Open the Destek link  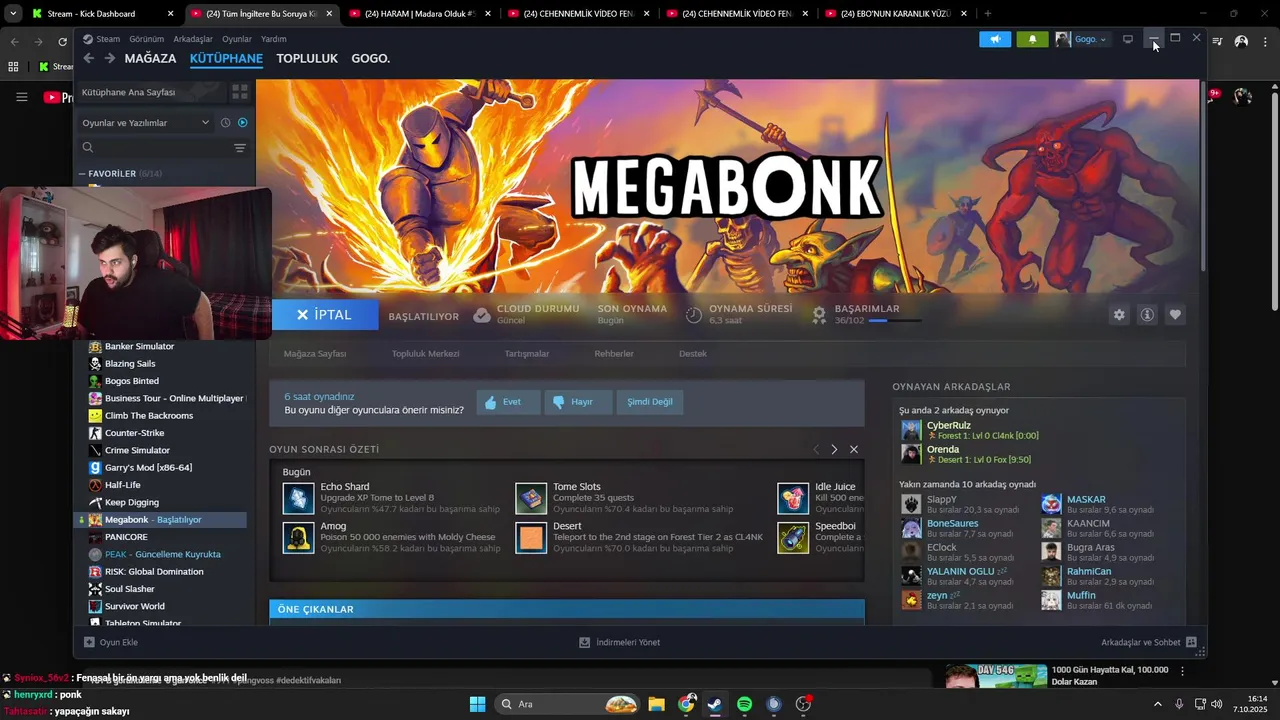pyautogui.click(x=693, y=354)
